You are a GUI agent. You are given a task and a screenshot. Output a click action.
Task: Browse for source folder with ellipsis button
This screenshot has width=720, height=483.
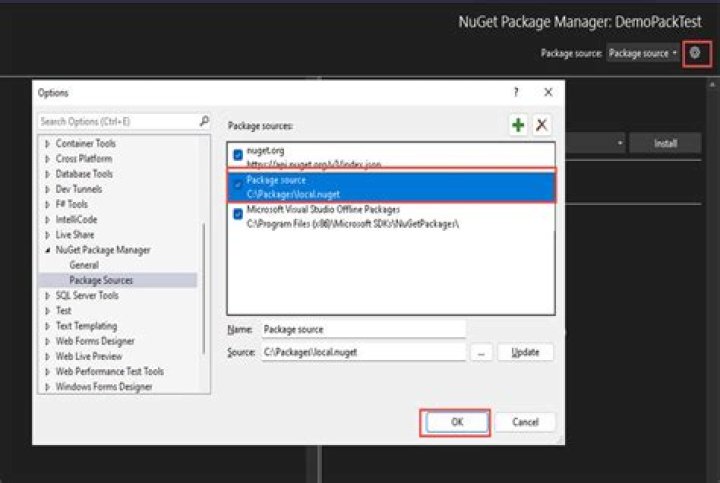(x=481, y=352)
